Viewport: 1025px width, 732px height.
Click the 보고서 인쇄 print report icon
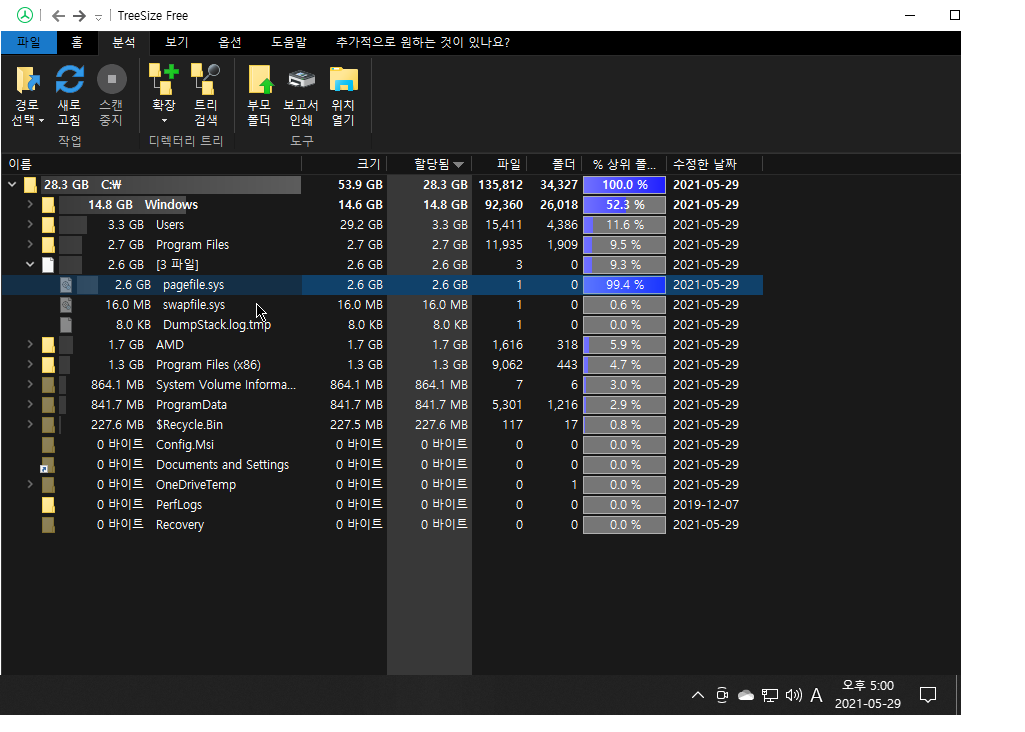(x=301, y=80)
